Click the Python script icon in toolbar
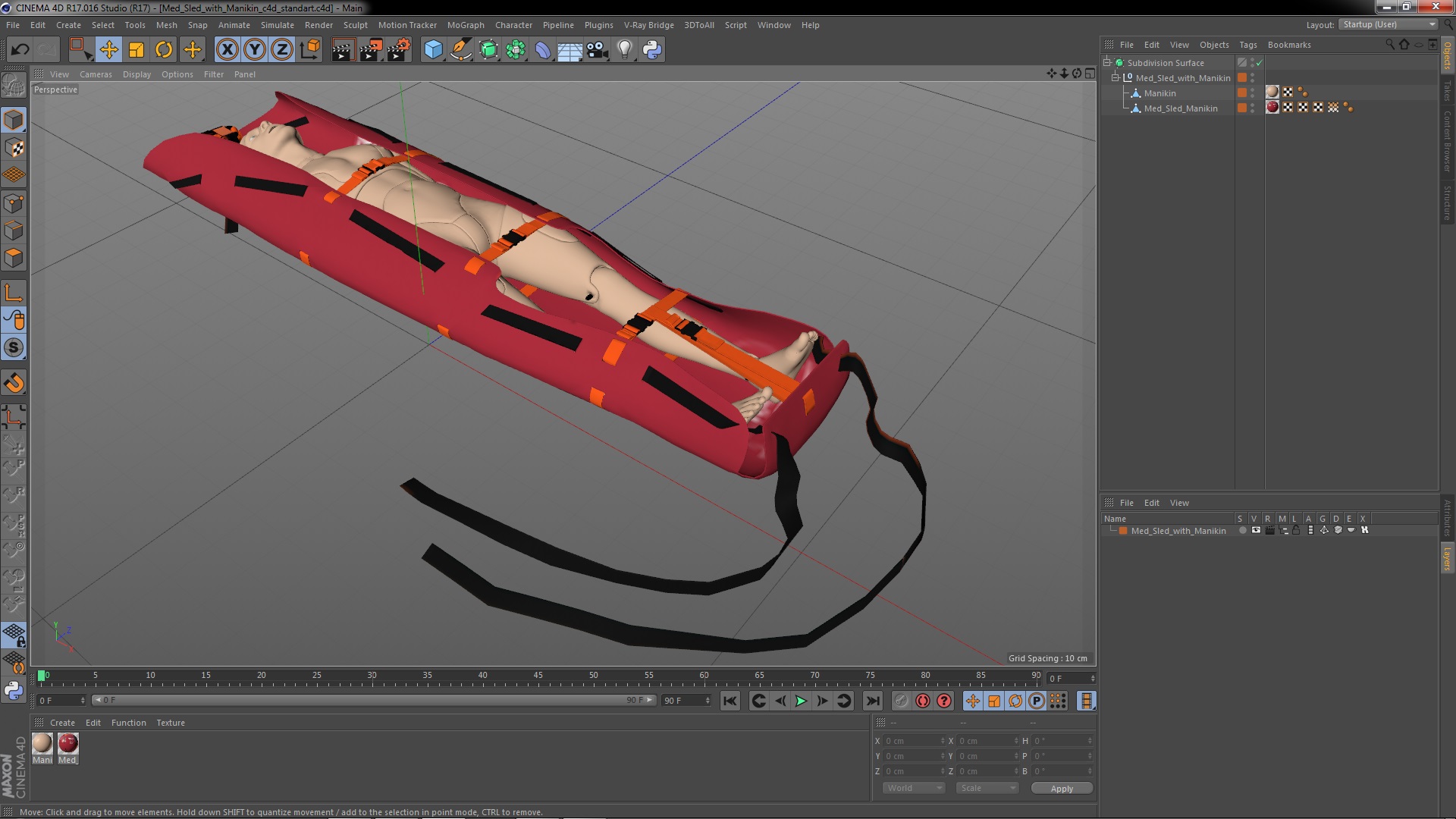 point(652,50)
